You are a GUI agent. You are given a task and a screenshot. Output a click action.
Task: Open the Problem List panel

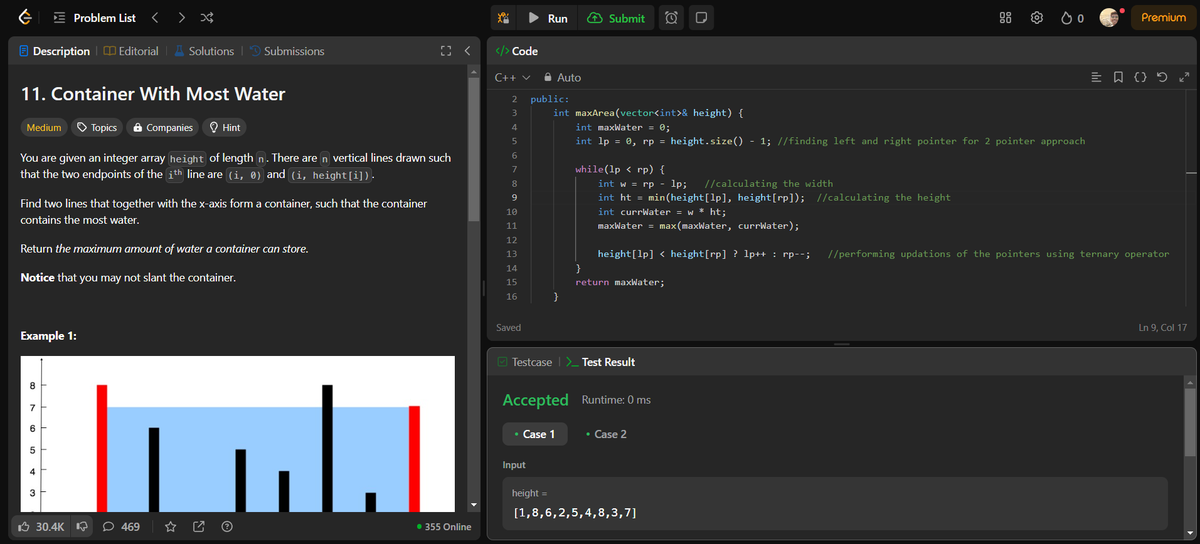tap(95, 18)
